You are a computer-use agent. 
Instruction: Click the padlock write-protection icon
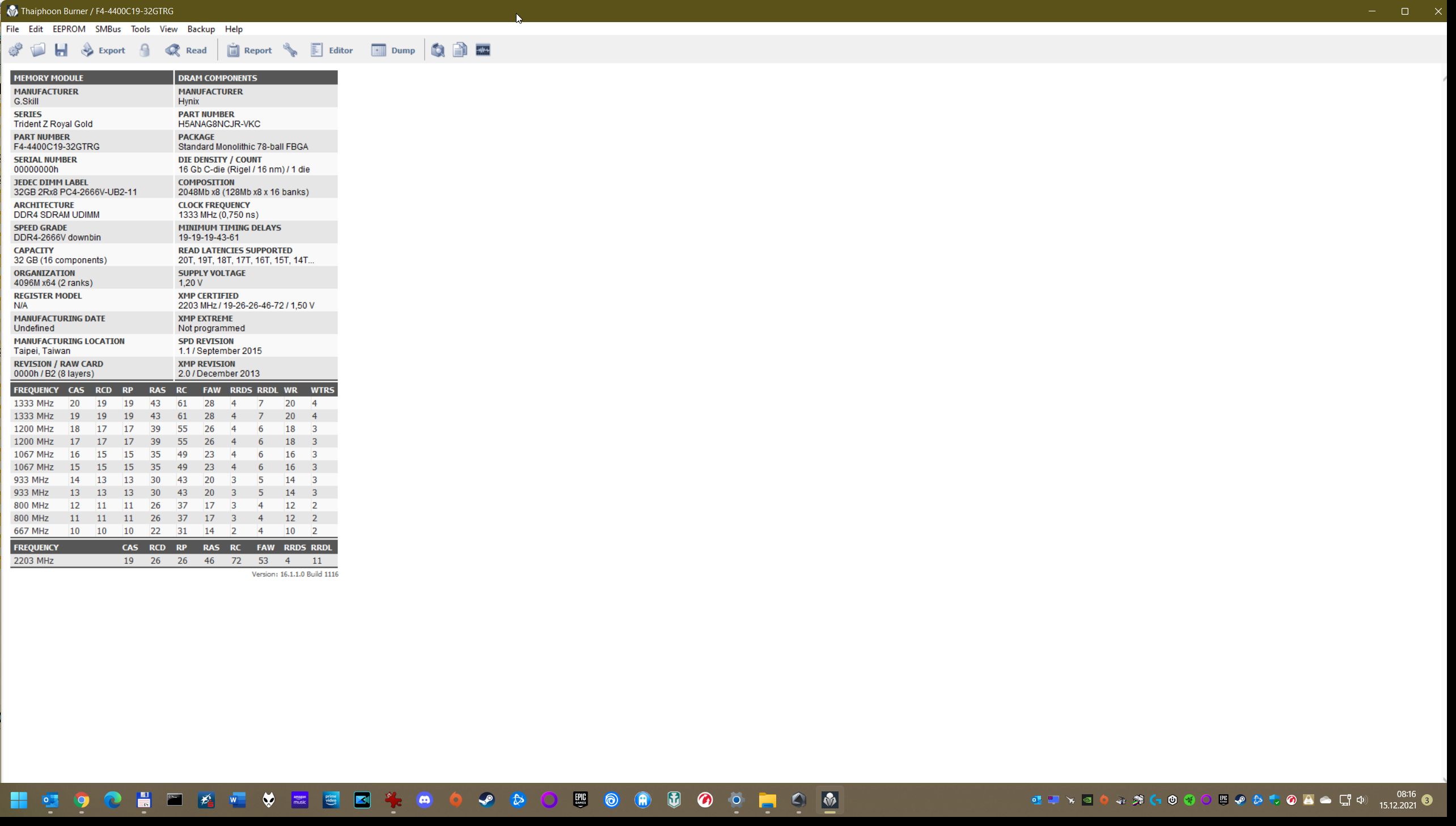click(x=145, y=50)
